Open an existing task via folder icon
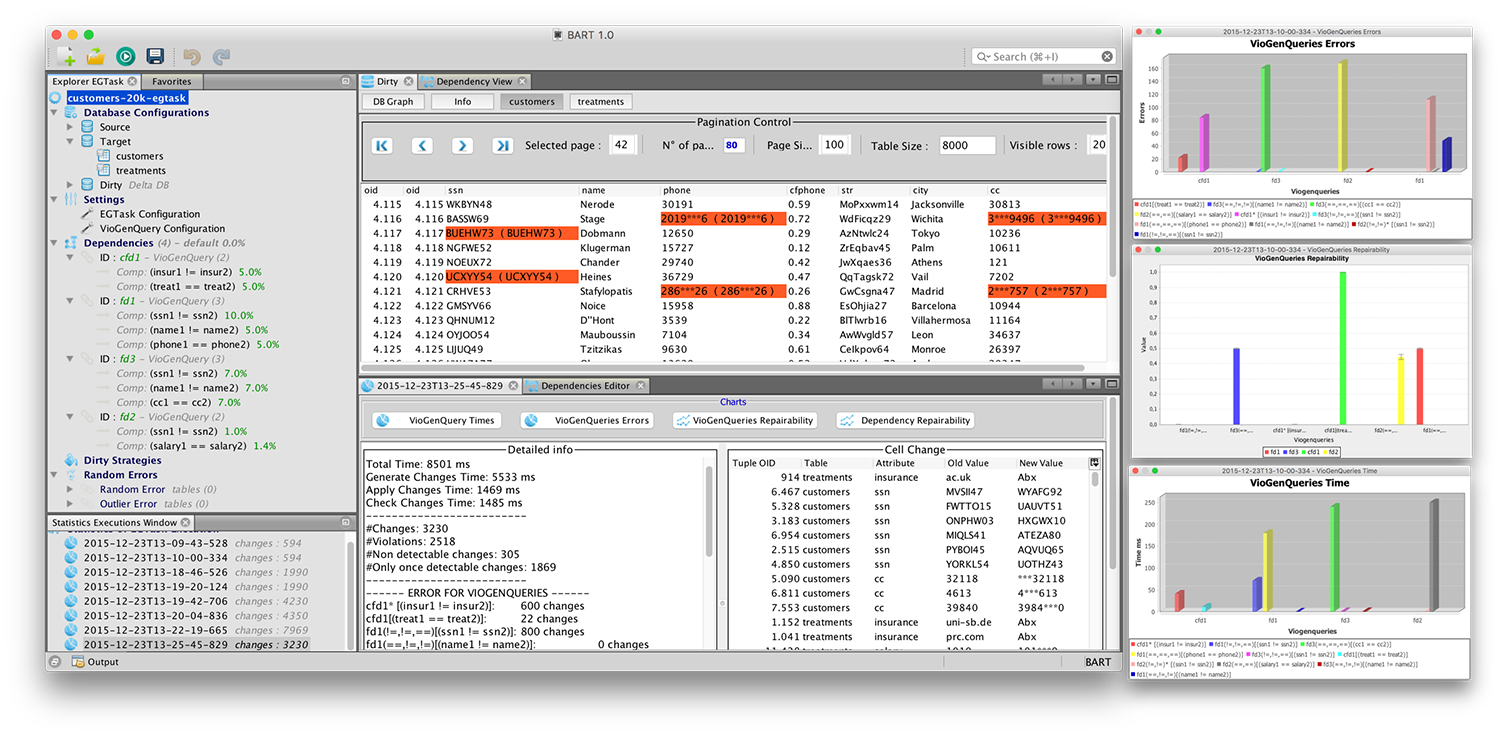 point(95,56)
